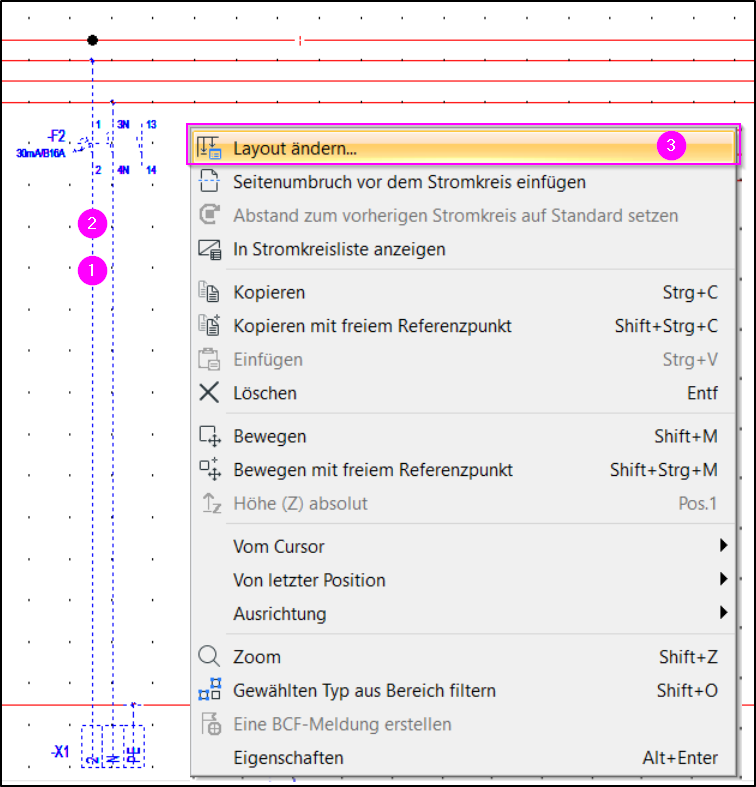
Task: Open the Von letzter Position entry
Action: 463,580
